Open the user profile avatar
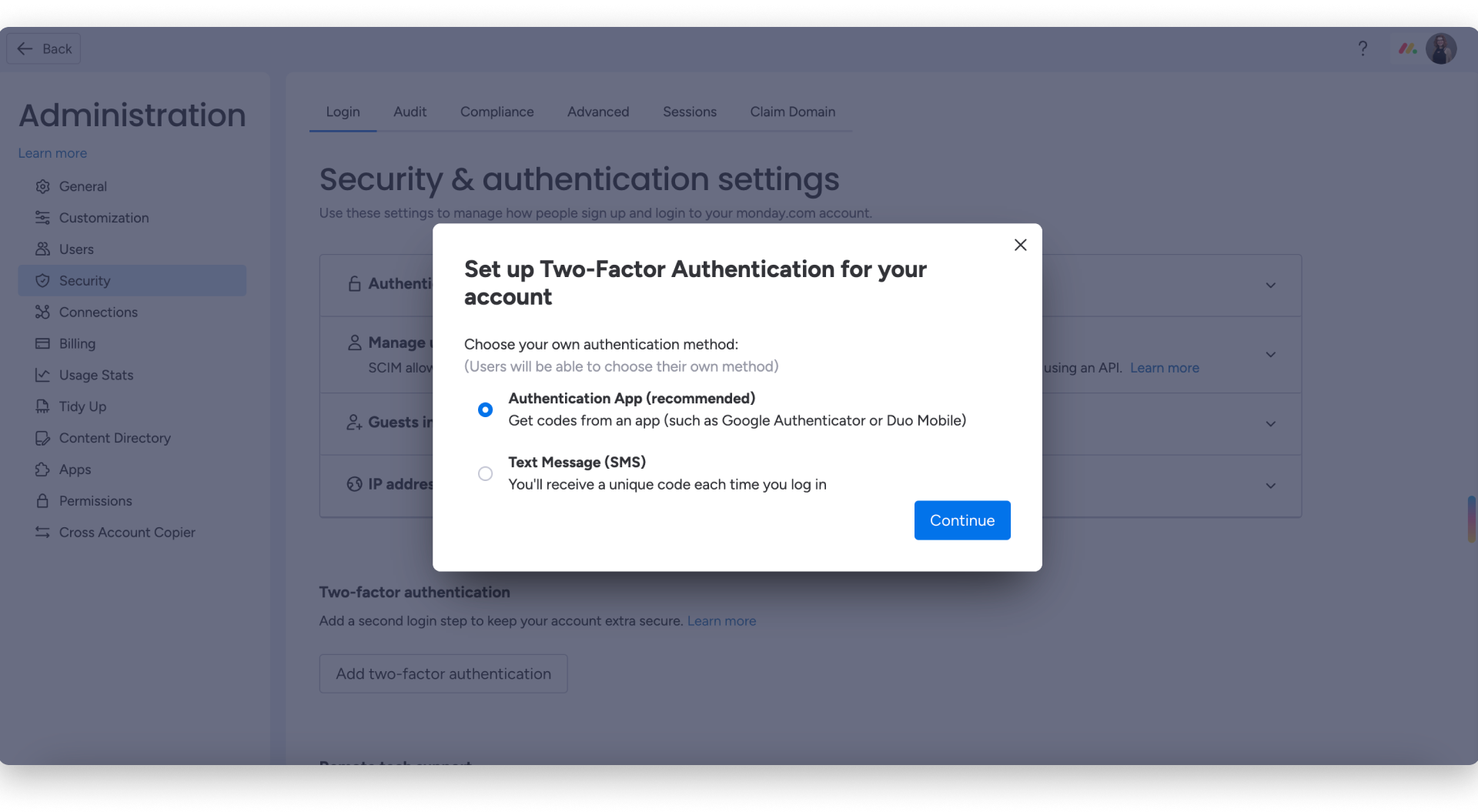The height and width of the screenshot is (812, 1478). pos(1441,48)
